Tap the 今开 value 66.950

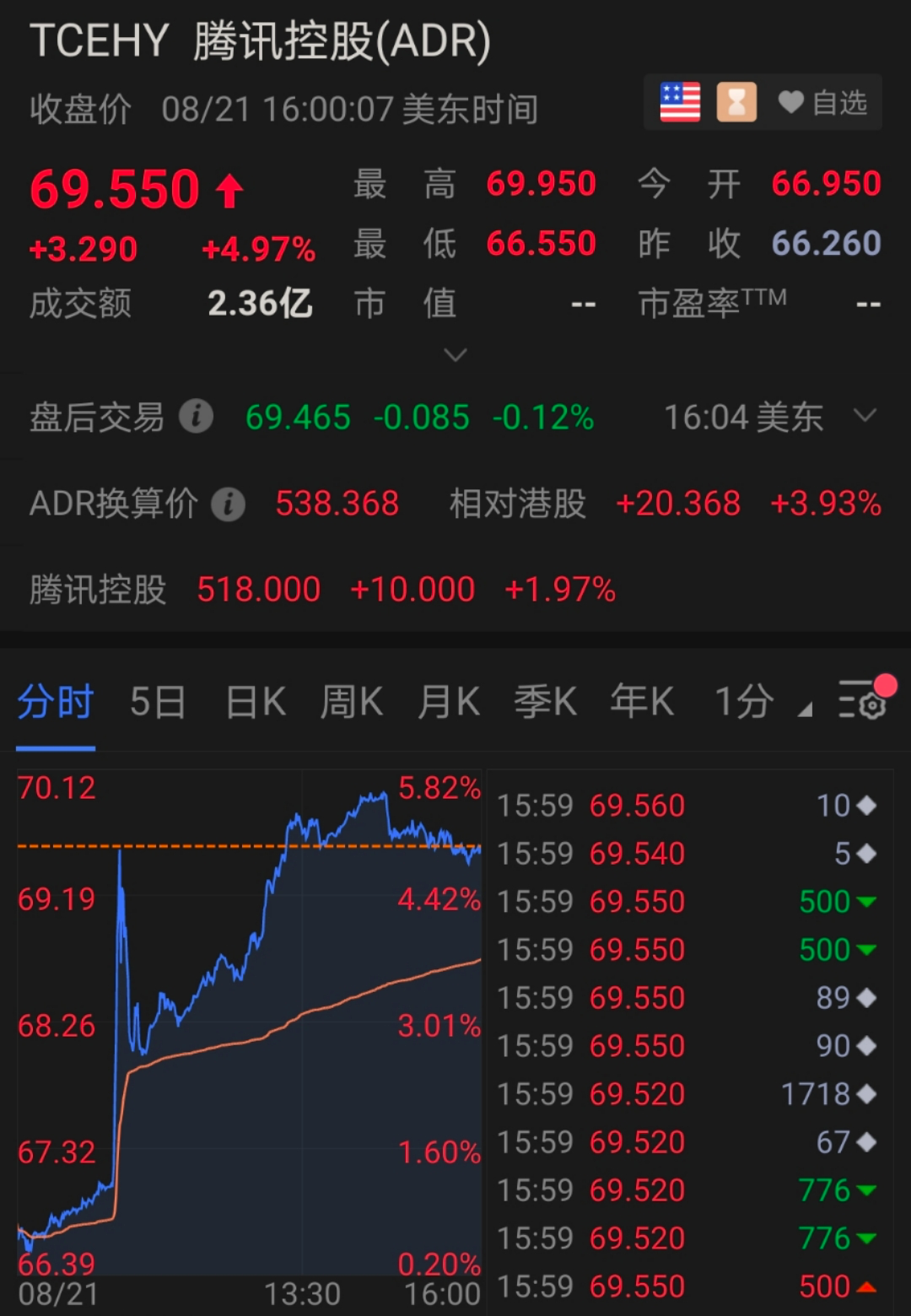[x=827, y=183]
